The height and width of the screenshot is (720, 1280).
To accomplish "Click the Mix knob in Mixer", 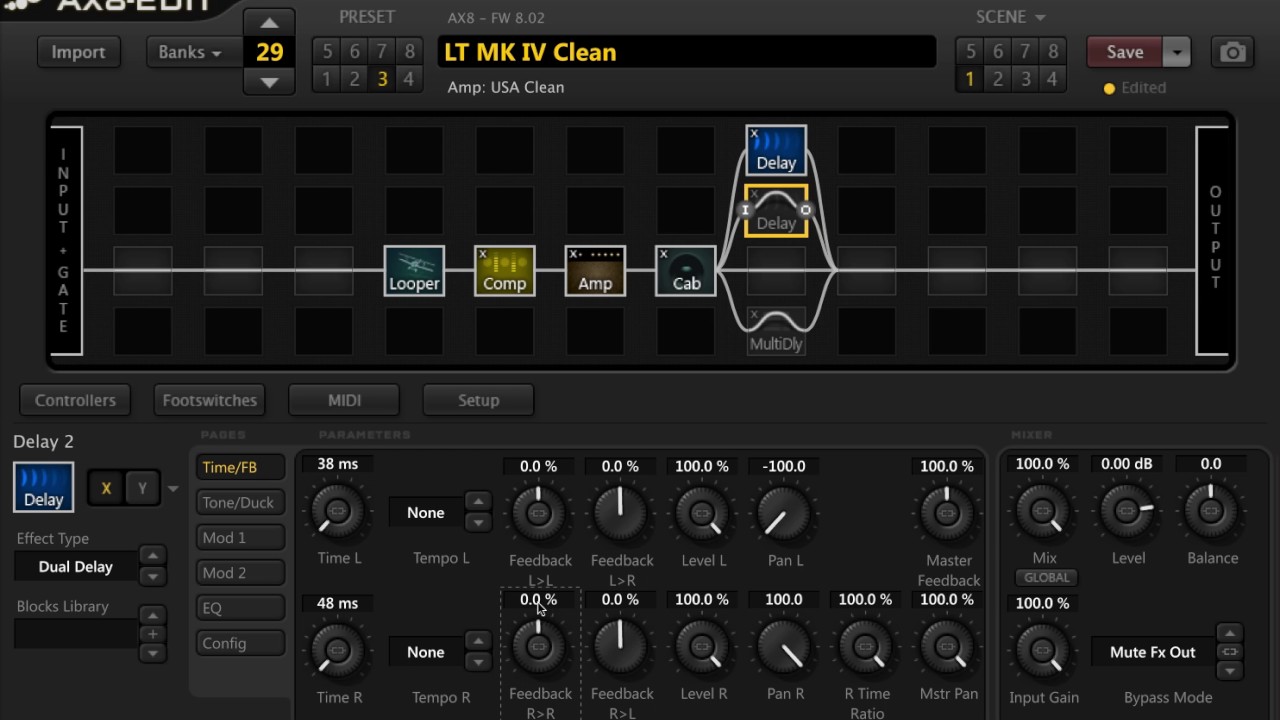I will point(1043,510).
